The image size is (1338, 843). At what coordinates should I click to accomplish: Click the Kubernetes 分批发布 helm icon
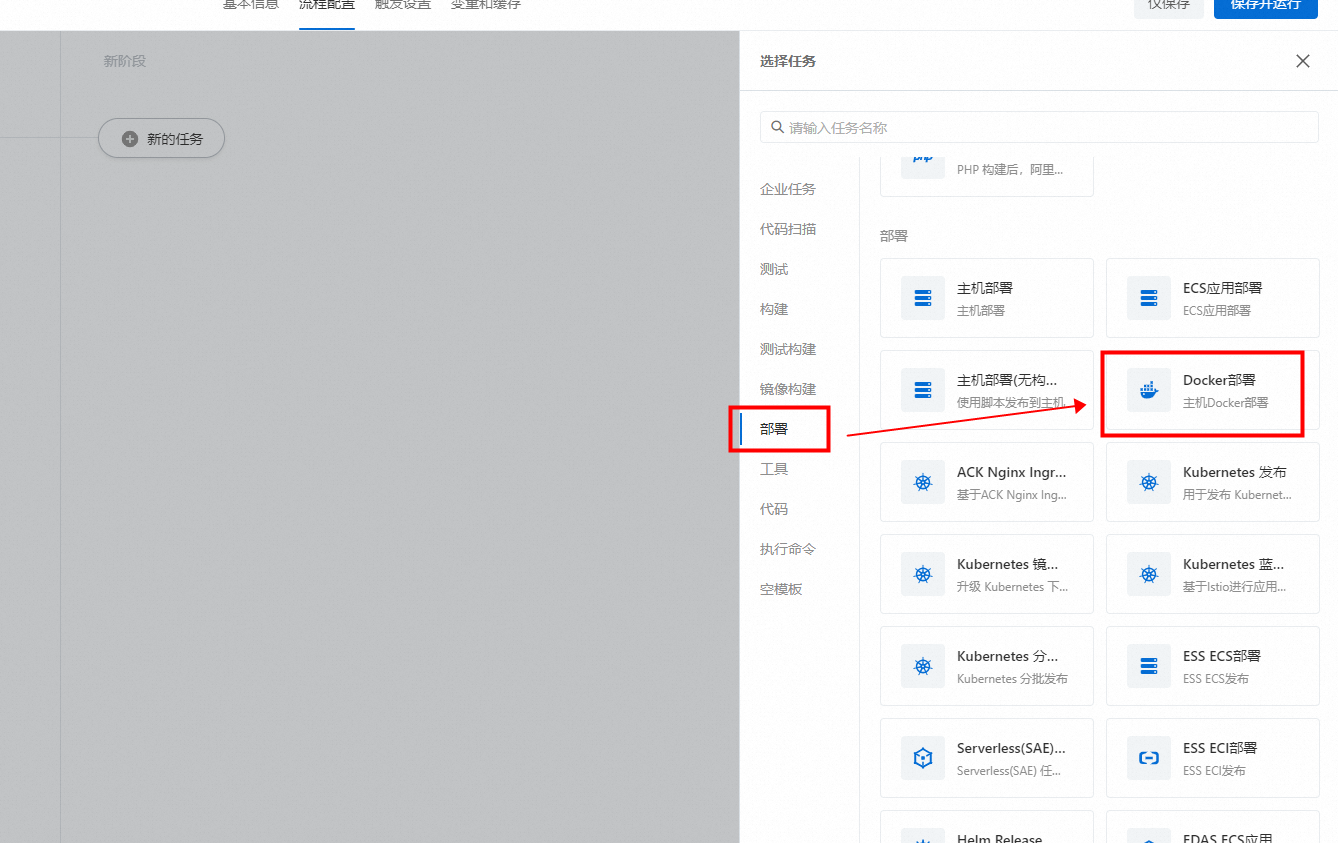point(923,666)
